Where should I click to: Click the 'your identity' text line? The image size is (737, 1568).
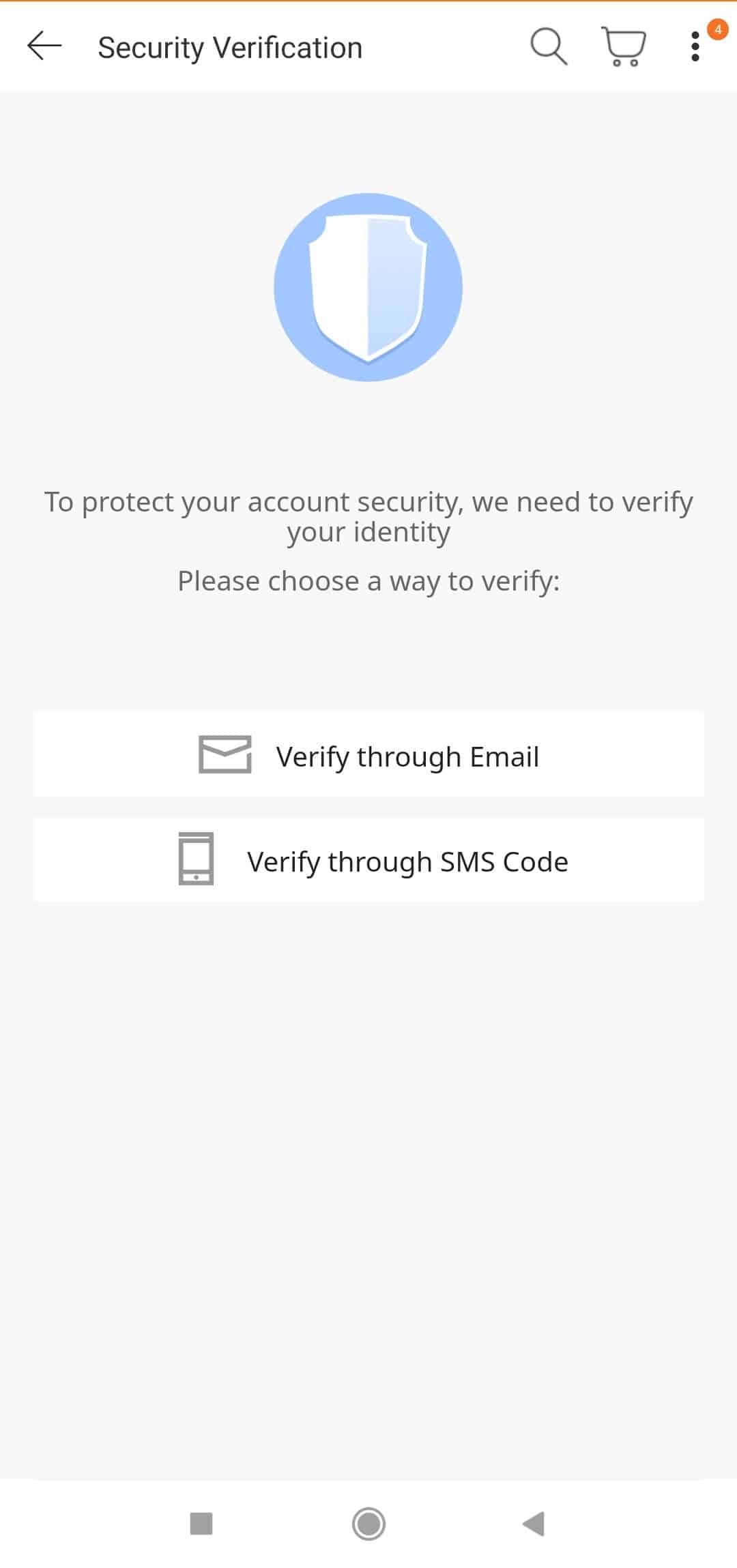369,532
